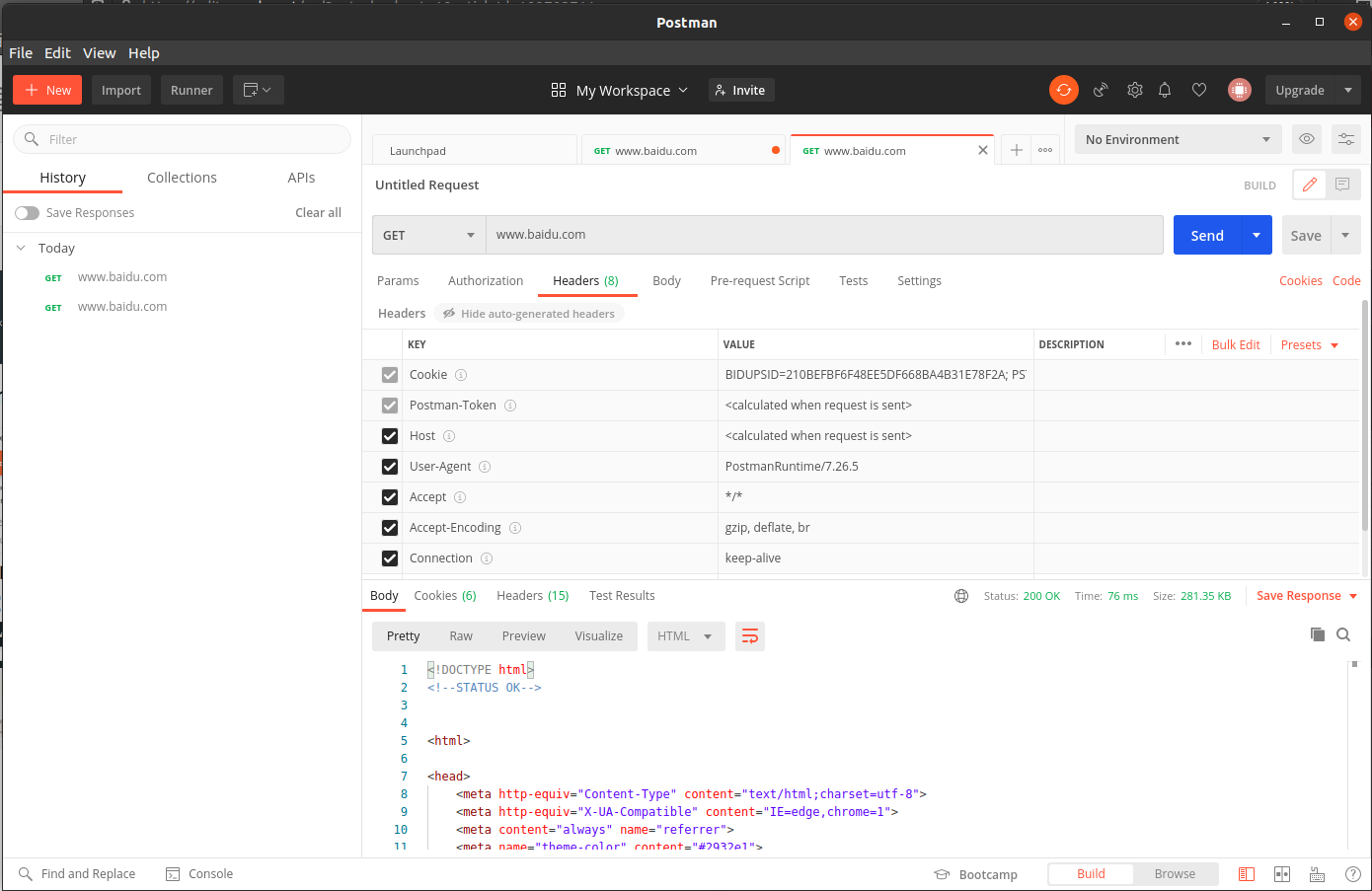
Task: Click the sync status orange icon
Action: tap(1063, 90)
